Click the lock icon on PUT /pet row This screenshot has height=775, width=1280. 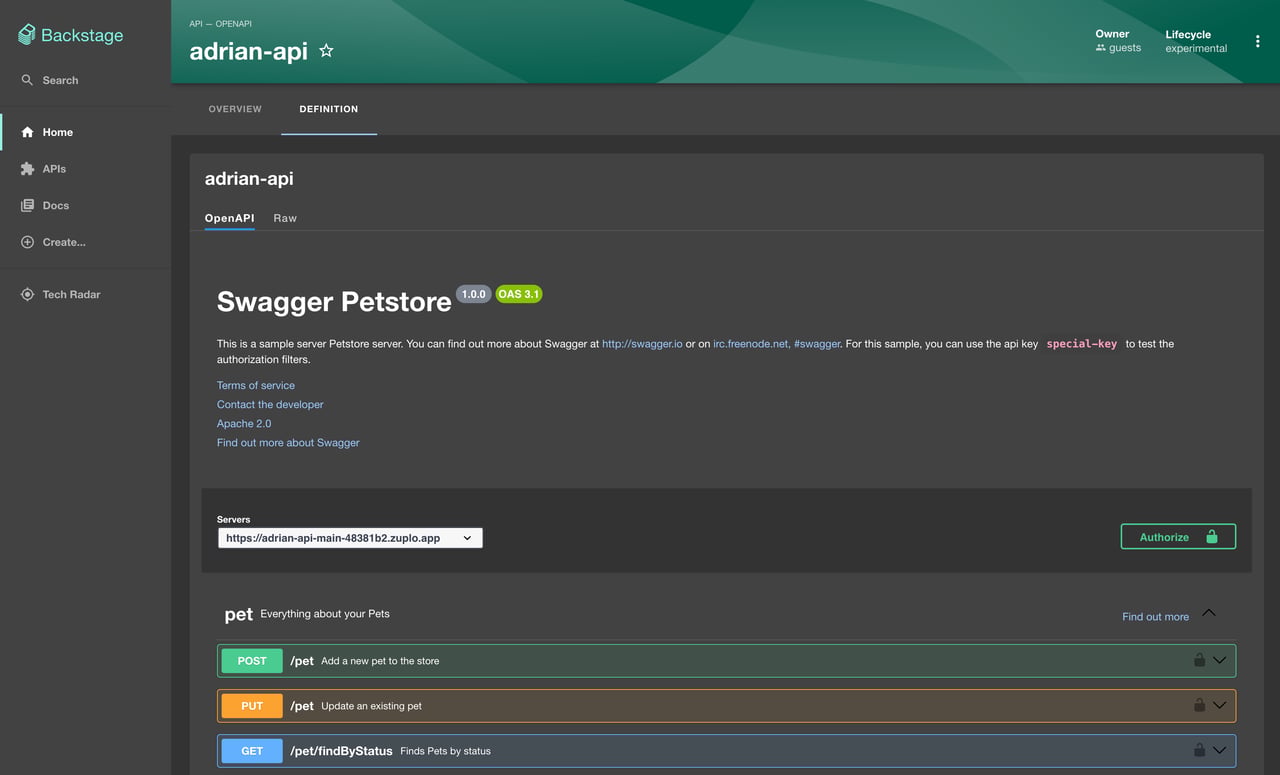pos(1198,705)
